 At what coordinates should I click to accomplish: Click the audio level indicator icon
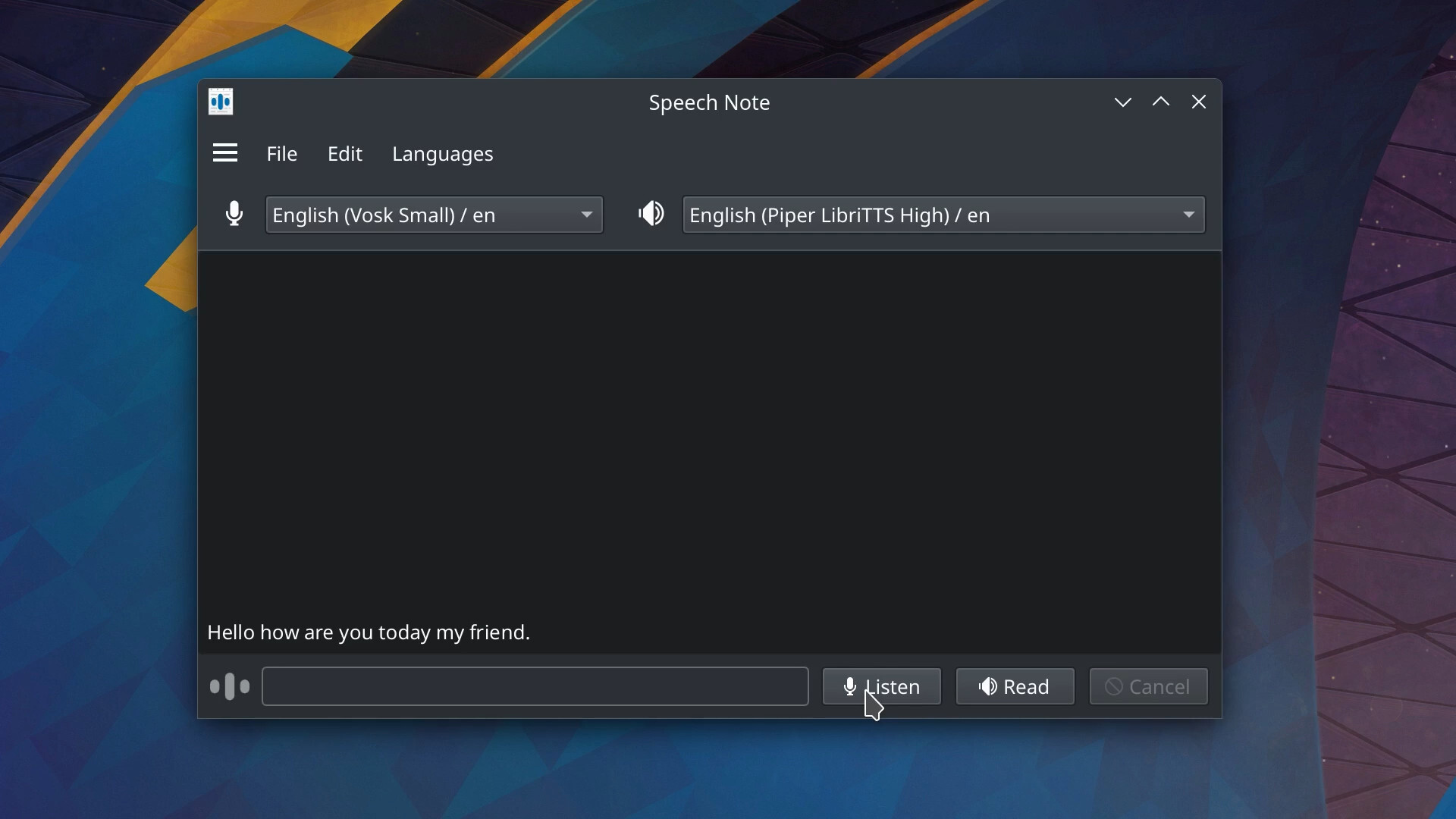pos(230,686)
